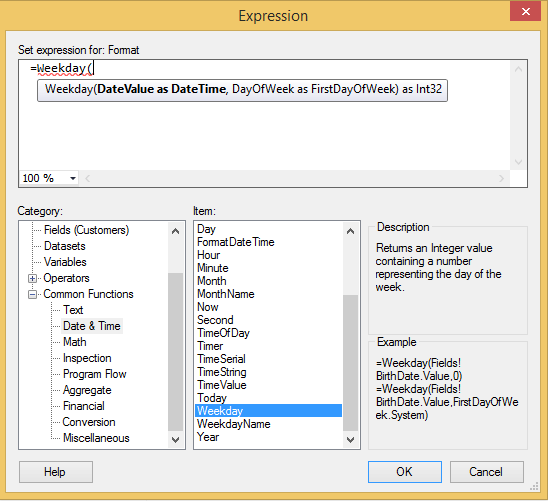This screenshot has width=548, height=501.
Task: Choose the Math function category
Action: tap(75, 342)
